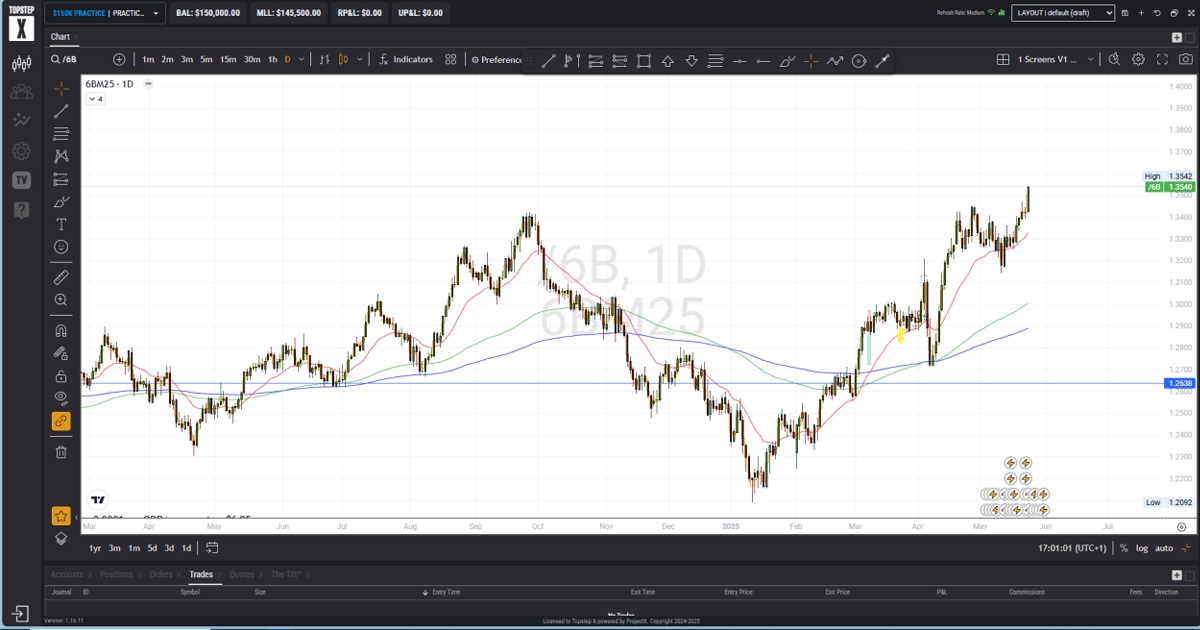Screen dimensions: 1200x630
Task: Open the TV (TradingView) sidebar icon
Action: [21, 180]
